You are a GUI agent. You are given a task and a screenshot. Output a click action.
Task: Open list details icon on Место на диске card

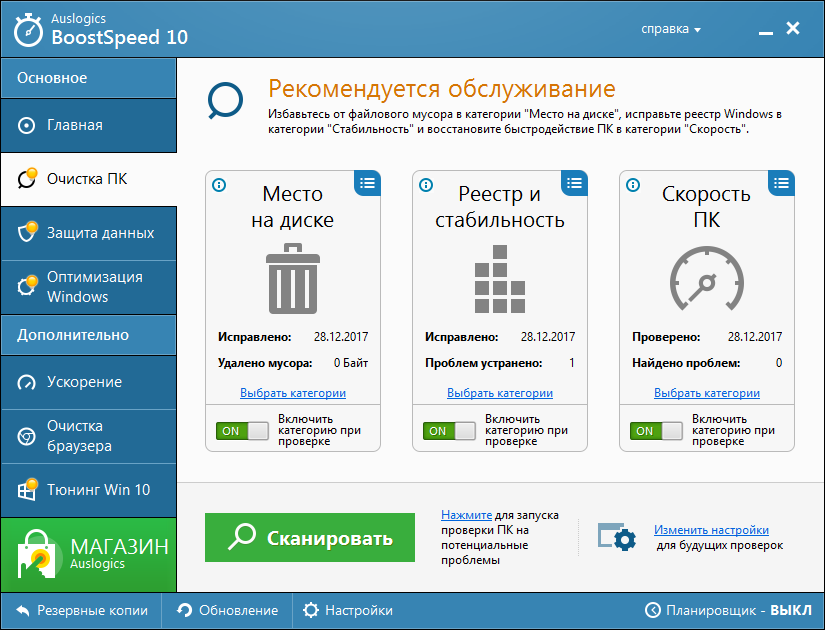pyautogui.click(x=367, y=183)
